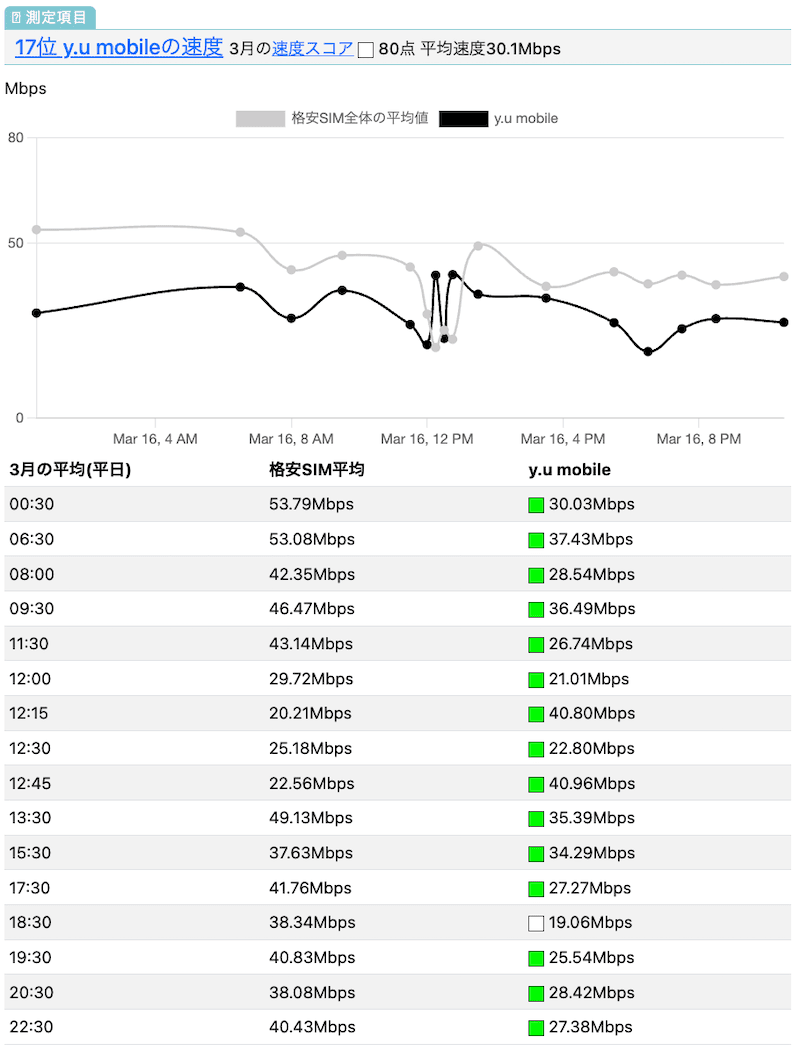This screenshot has width=800, height=1051.
Task: Hide the 格安SIM全体の平均値 series via legend text
Action: coord(359,118)
